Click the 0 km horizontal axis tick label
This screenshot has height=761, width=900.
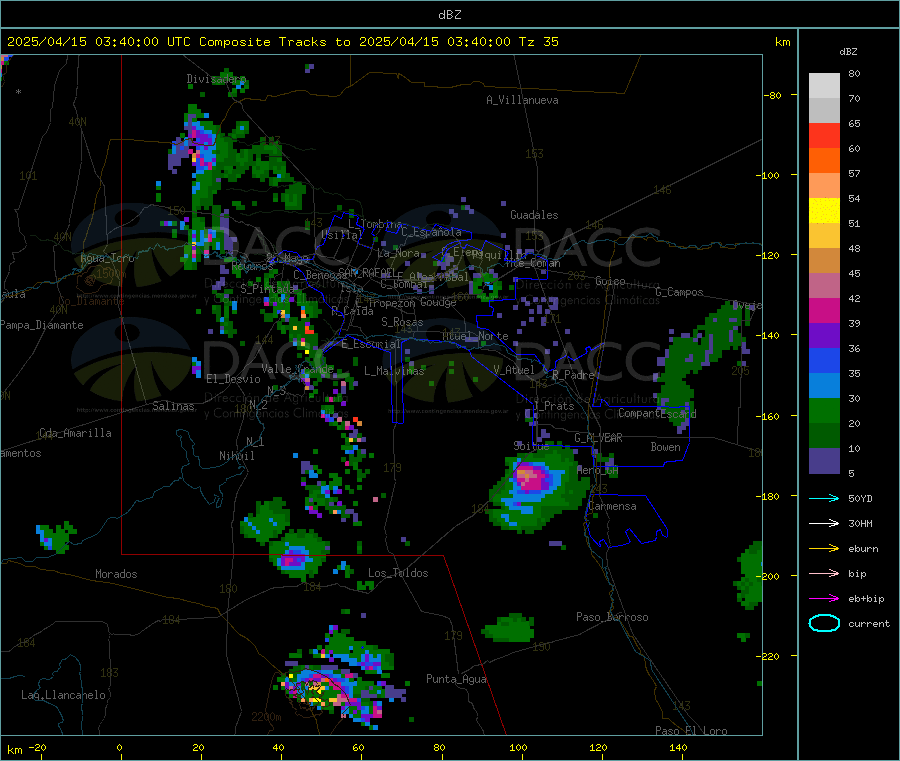click(119, 748)
